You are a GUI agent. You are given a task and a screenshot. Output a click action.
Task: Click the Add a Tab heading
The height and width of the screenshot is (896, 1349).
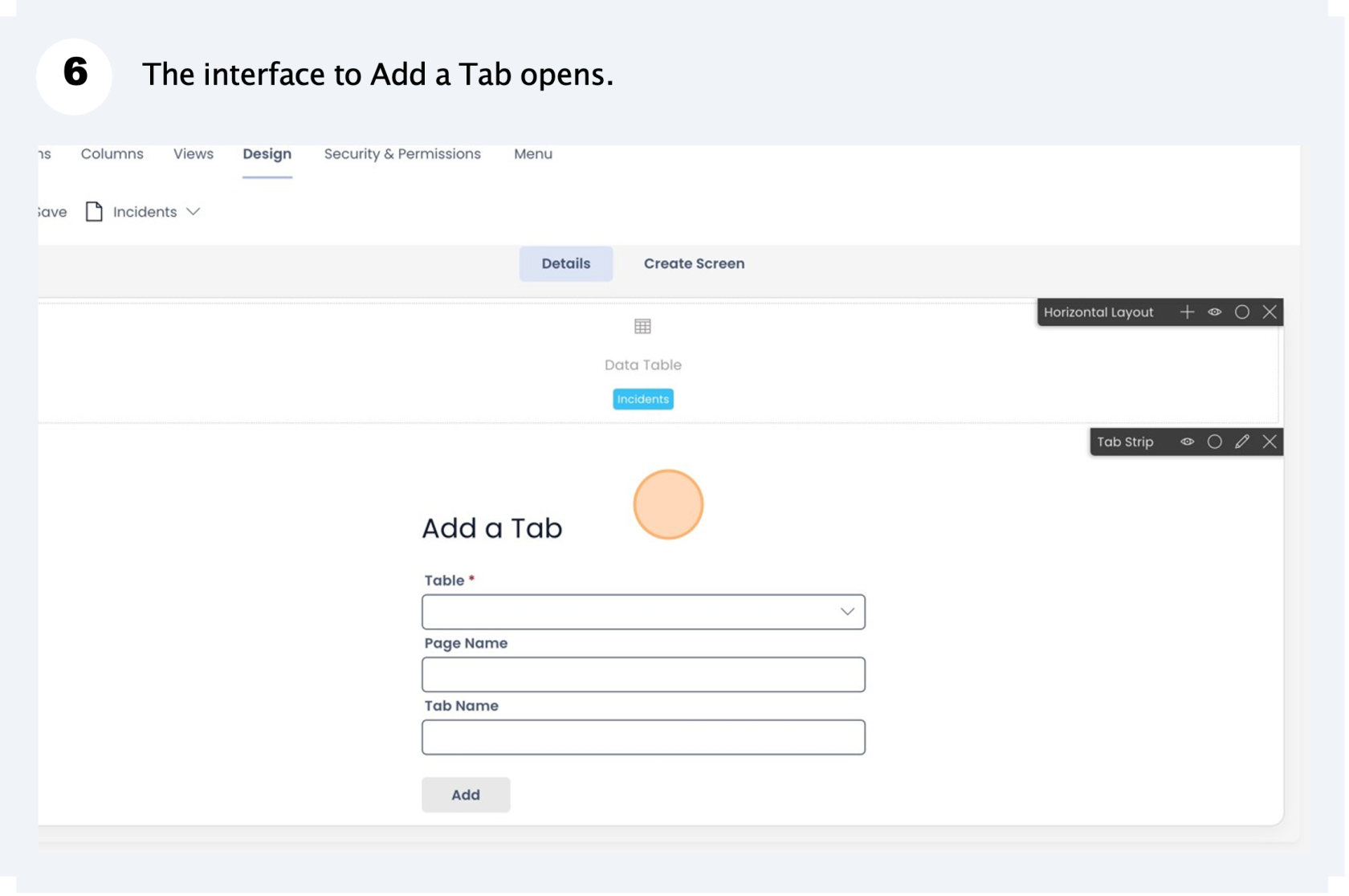pyautogui.click(x=493, y=529)
